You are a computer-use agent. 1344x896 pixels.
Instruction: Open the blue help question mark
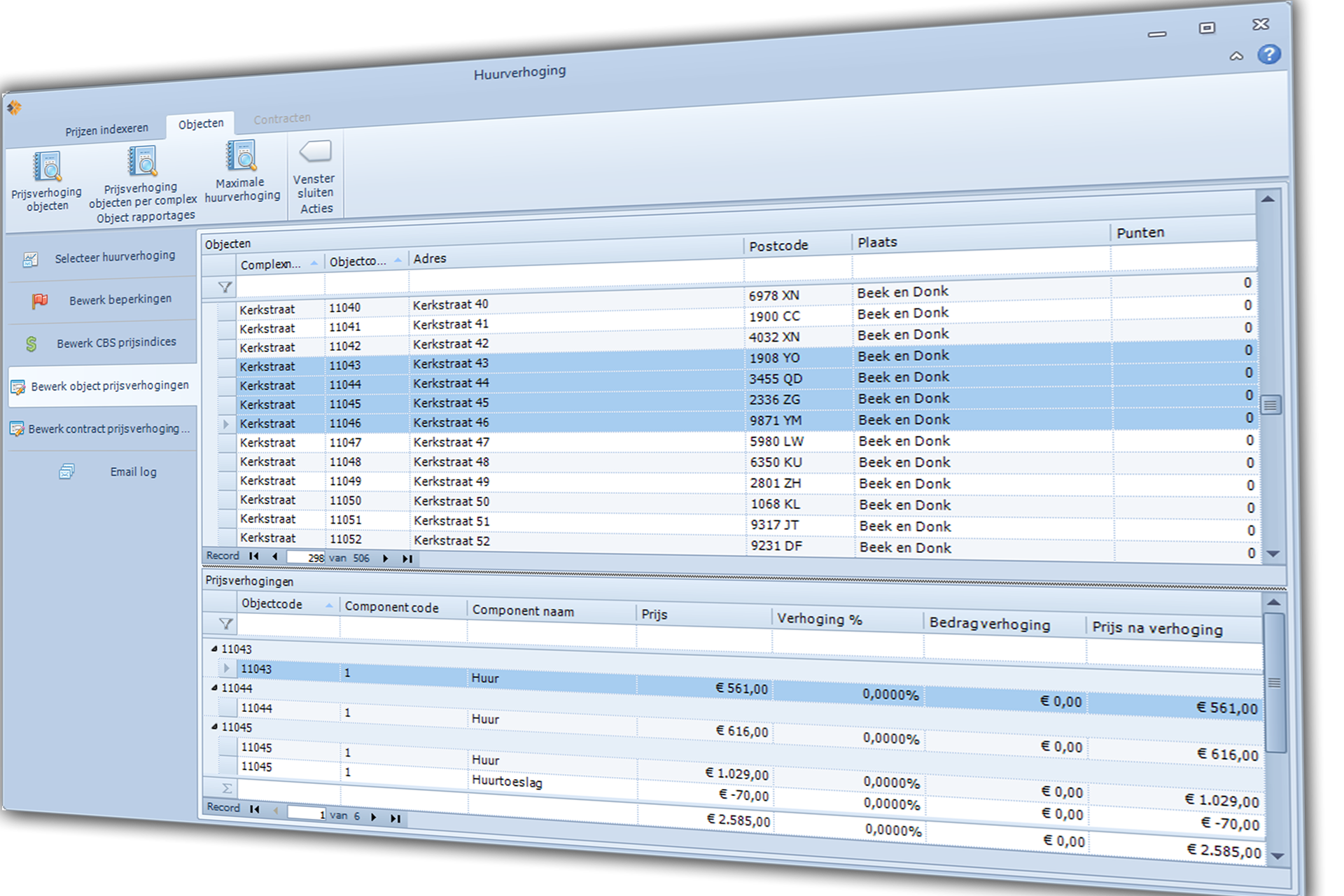tap(1268, 55)
